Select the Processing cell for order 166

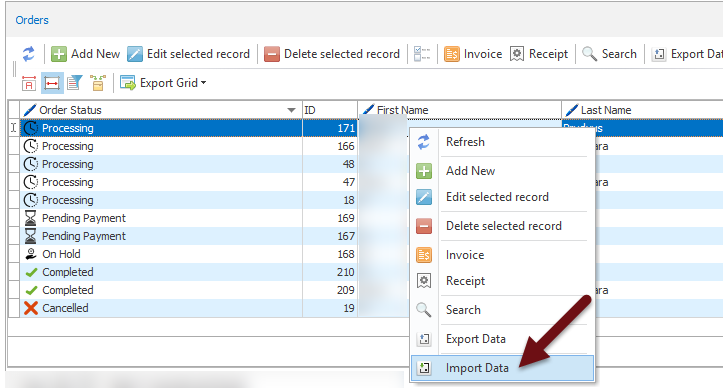point(161,146)
